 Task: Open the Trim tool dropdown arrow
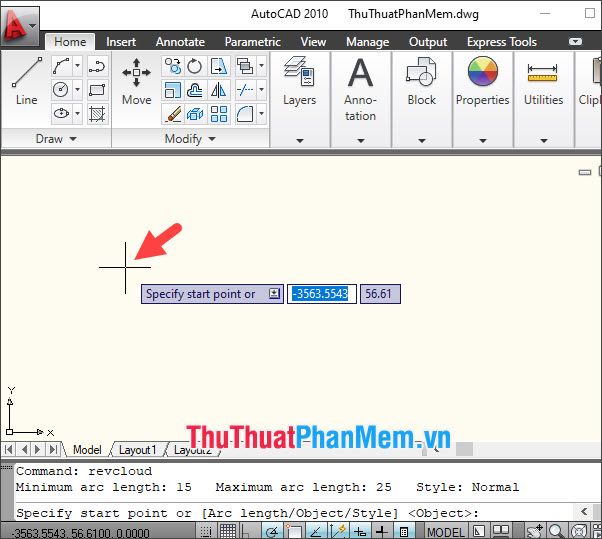click(x=261, y=90)
